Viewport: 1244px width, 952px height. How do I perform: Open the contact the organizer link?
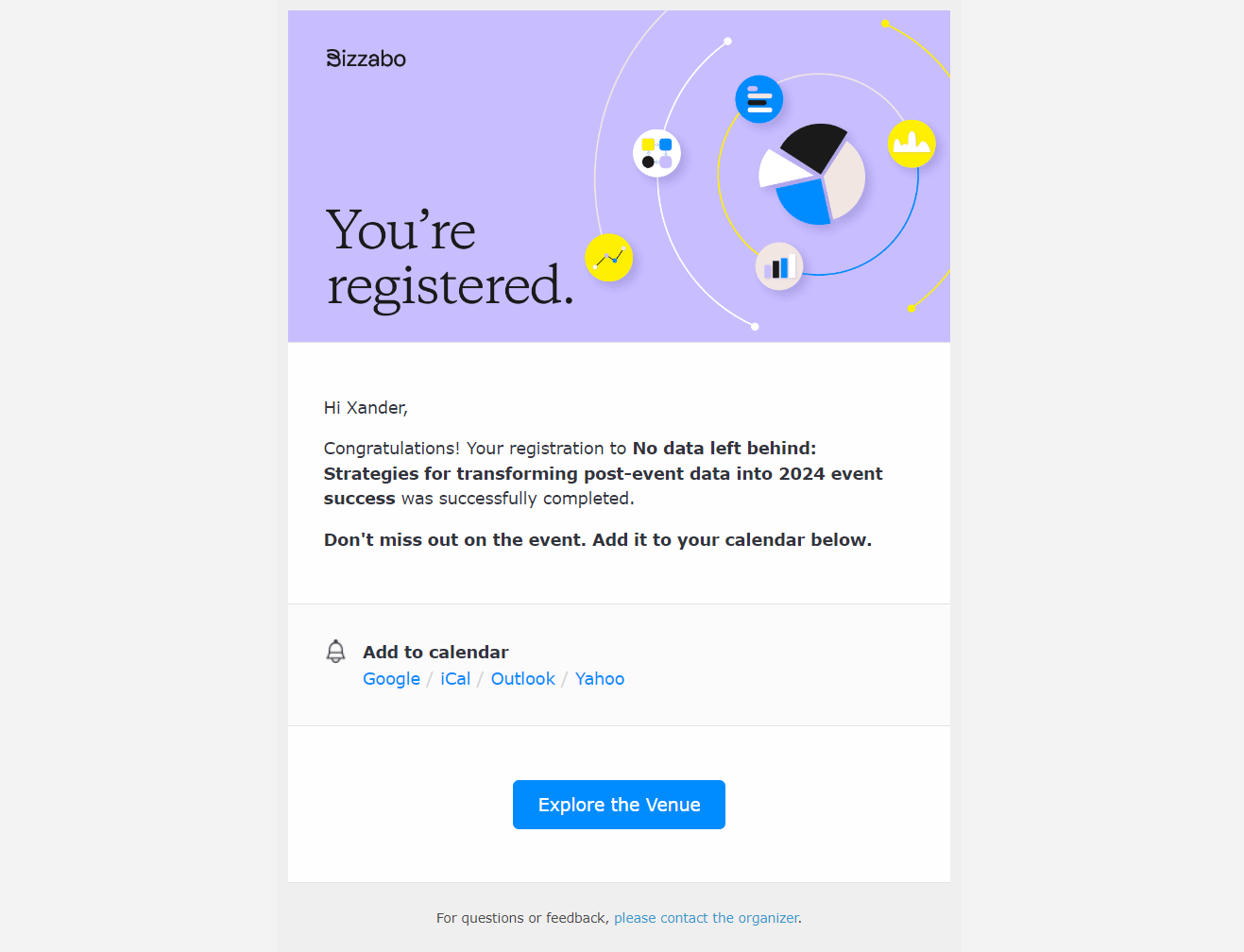click(x=706, y=917)
